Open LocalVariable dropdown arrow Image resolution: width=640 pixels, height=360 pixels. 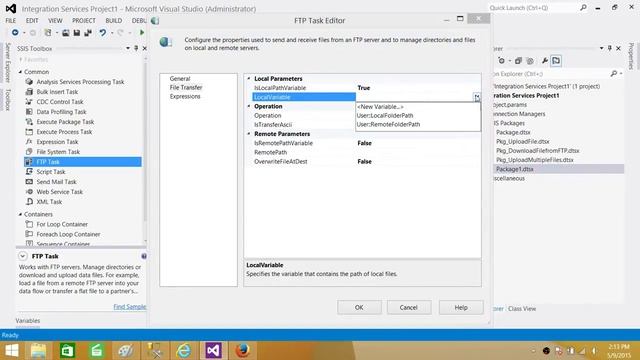pyautogui.click(x=477, y=97)
